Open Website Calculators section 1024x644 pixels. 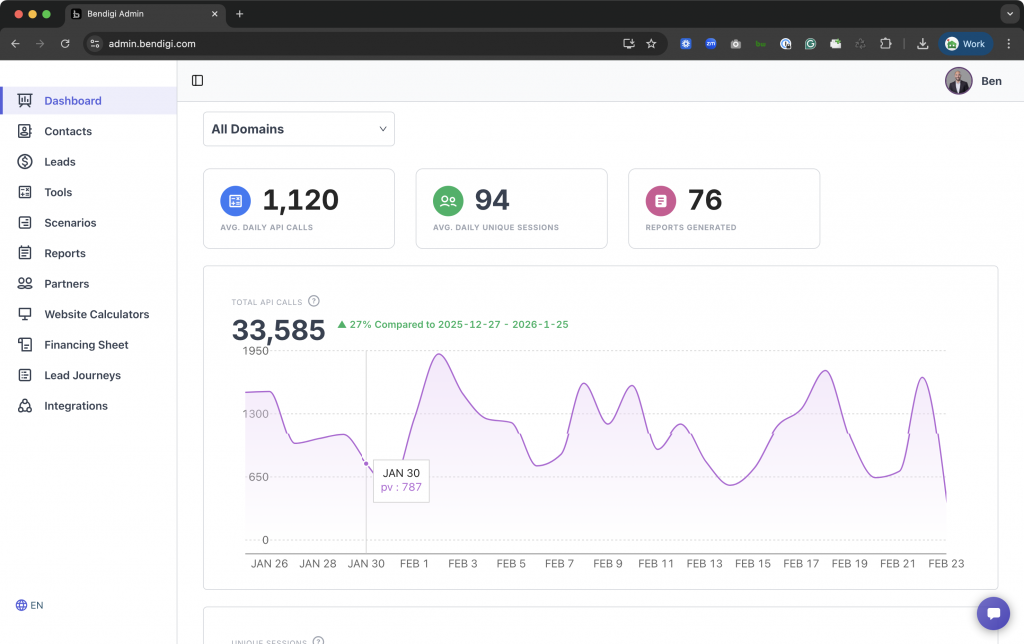click(96, 314)
